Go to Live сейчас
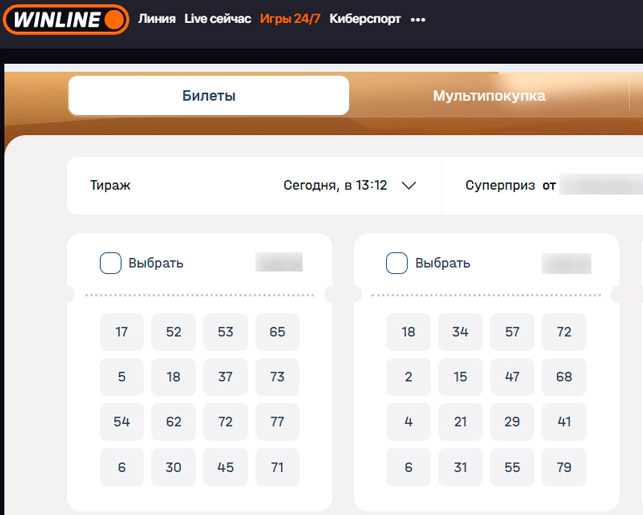Screen dimensions: 643x515 pos(217,19)
